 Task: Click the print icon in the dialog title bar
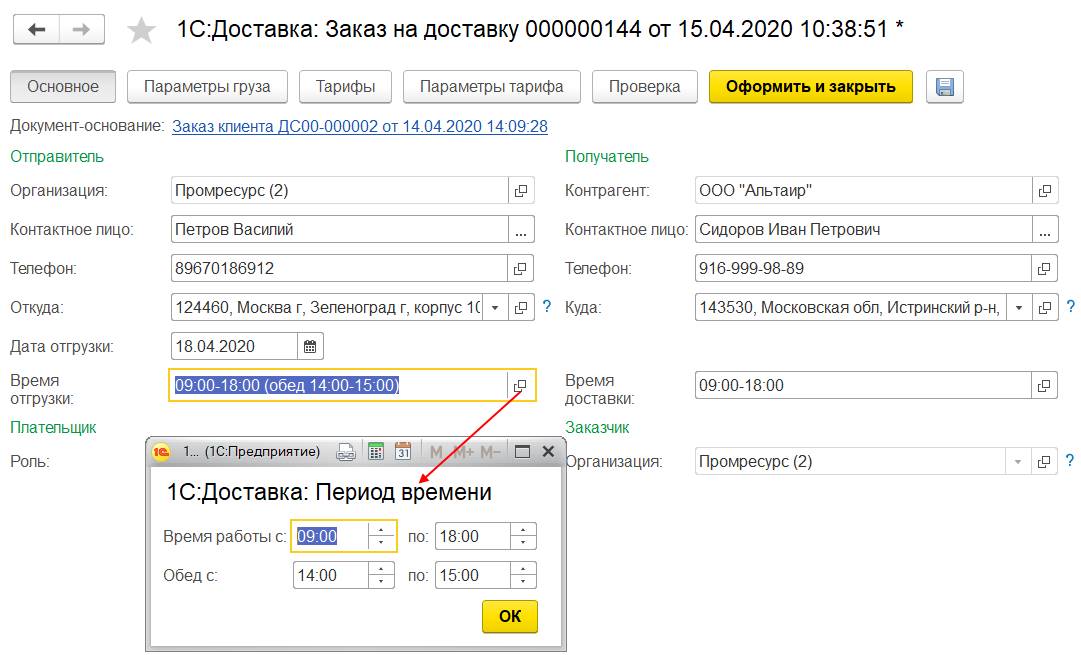click(346, 452)
